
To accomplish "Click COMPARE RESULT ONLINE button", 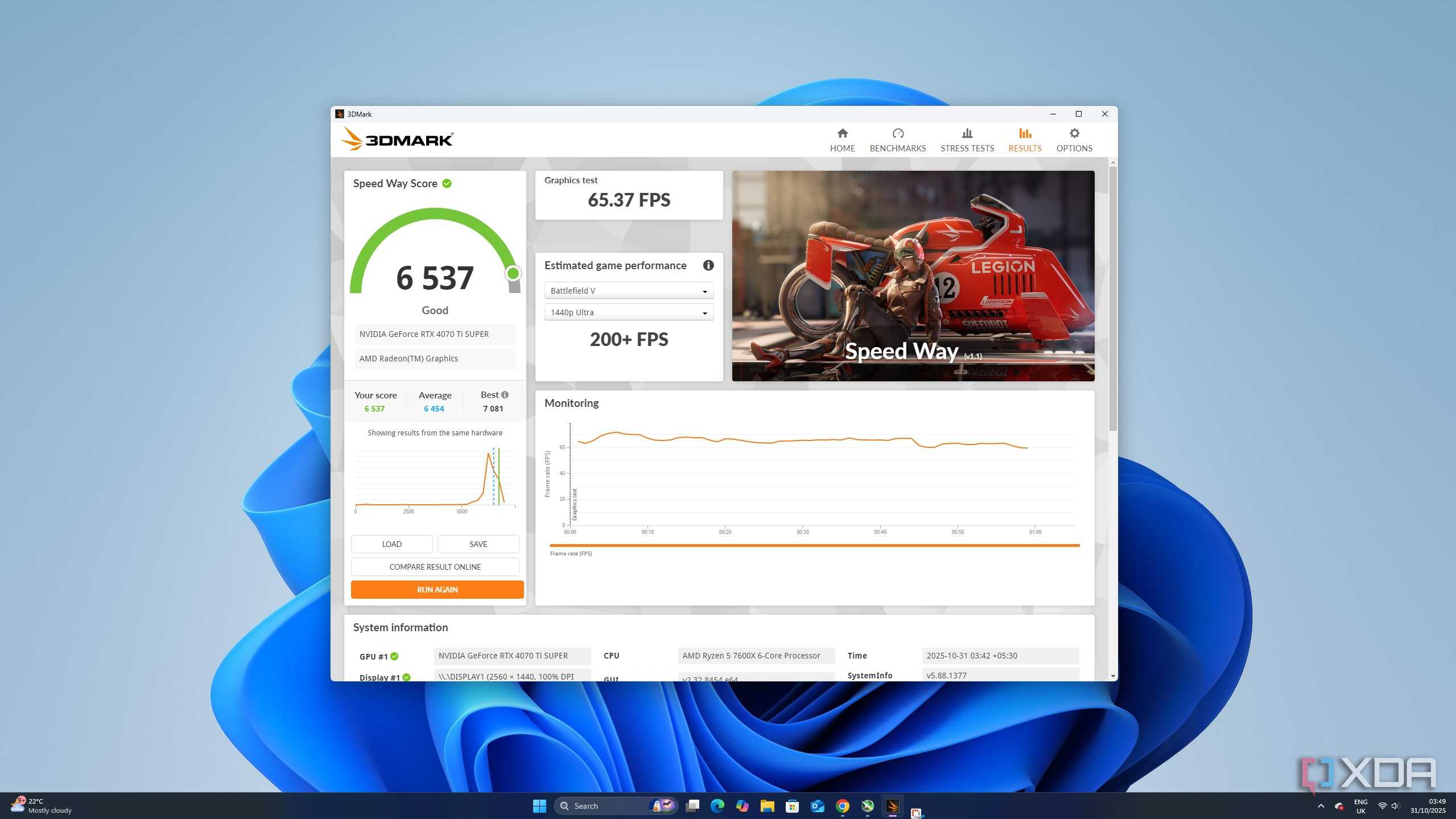I will [x=435, y=567].
